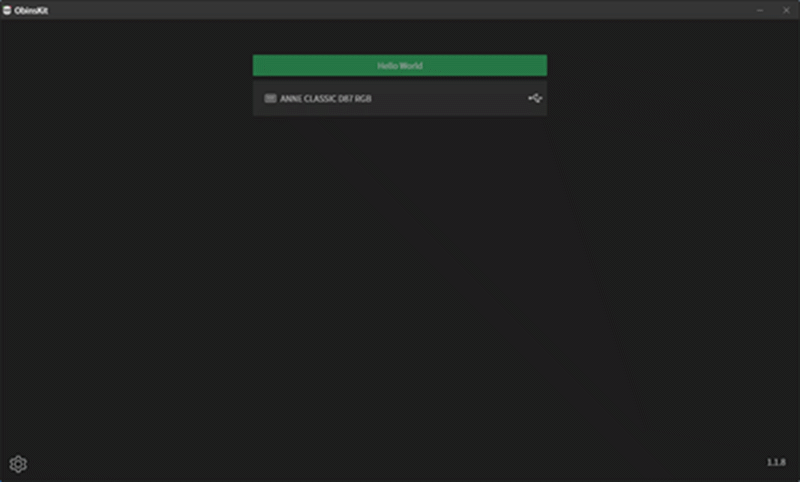Click the Hello World text label
The image size is (800, 482).
click(x=399, y=66)
